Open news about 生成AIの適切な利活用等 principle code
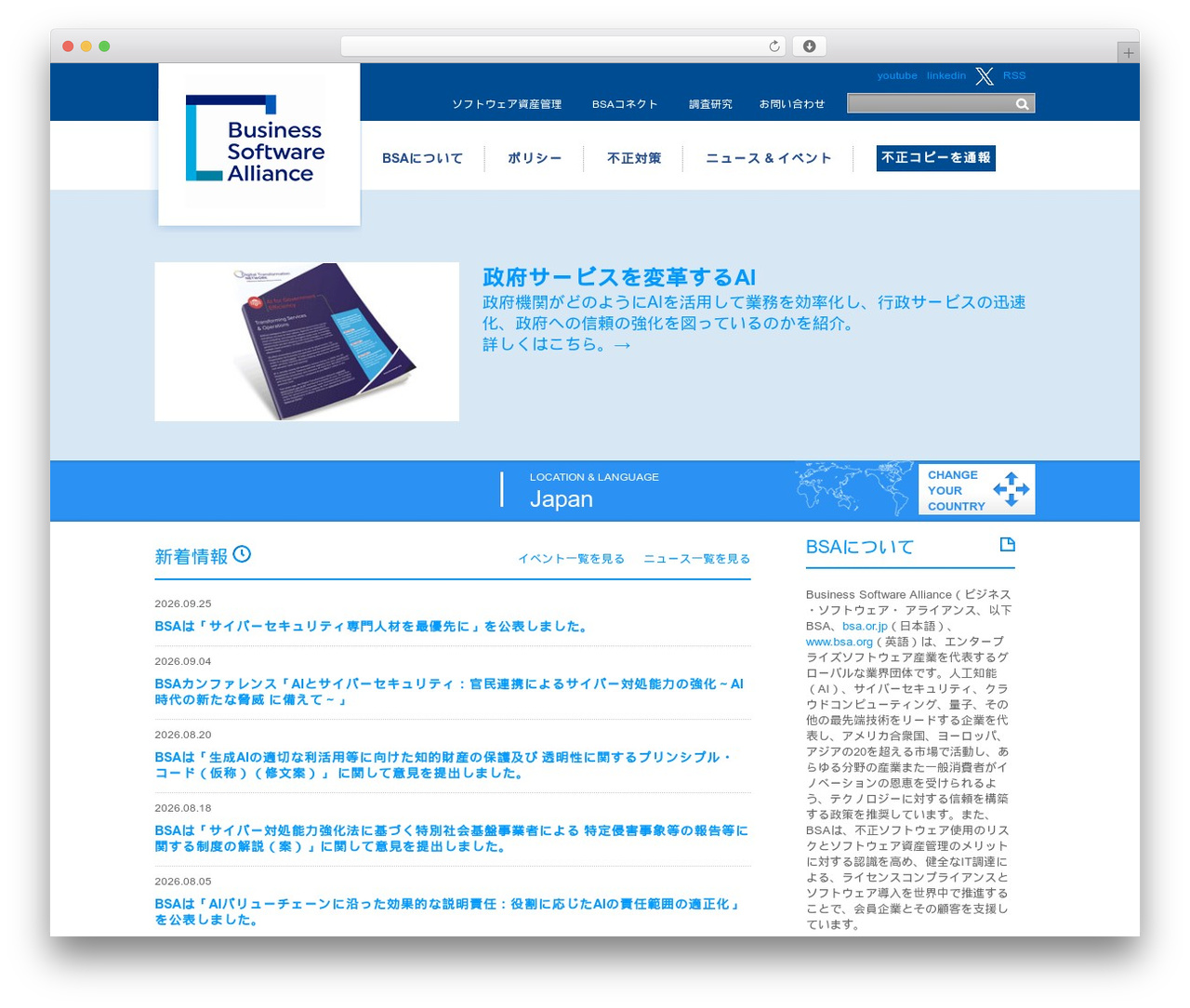The image size is (1190, 1008). pyautogui.click(x=443, y=765)
